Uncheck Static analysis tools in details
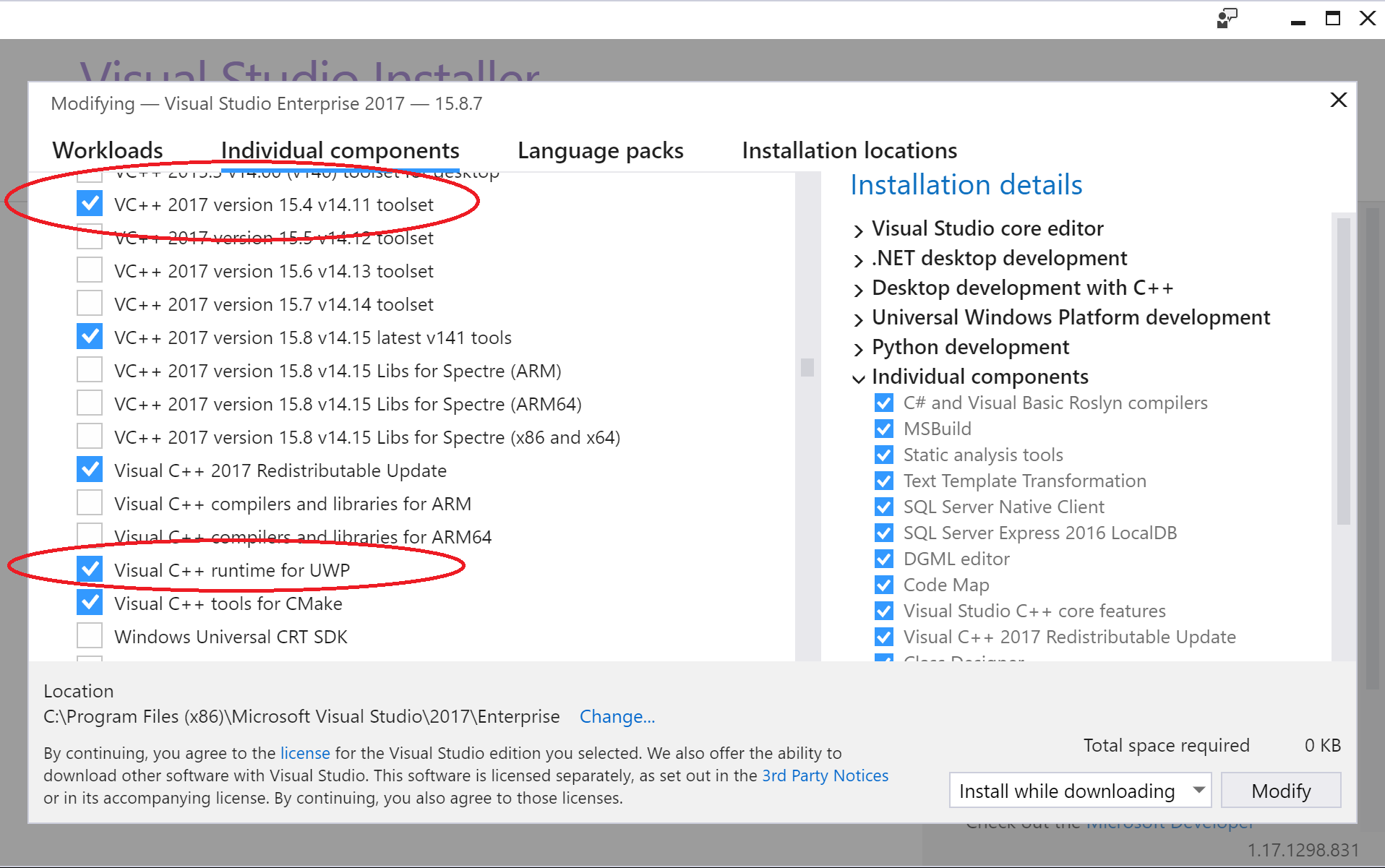 pos(883,455)
